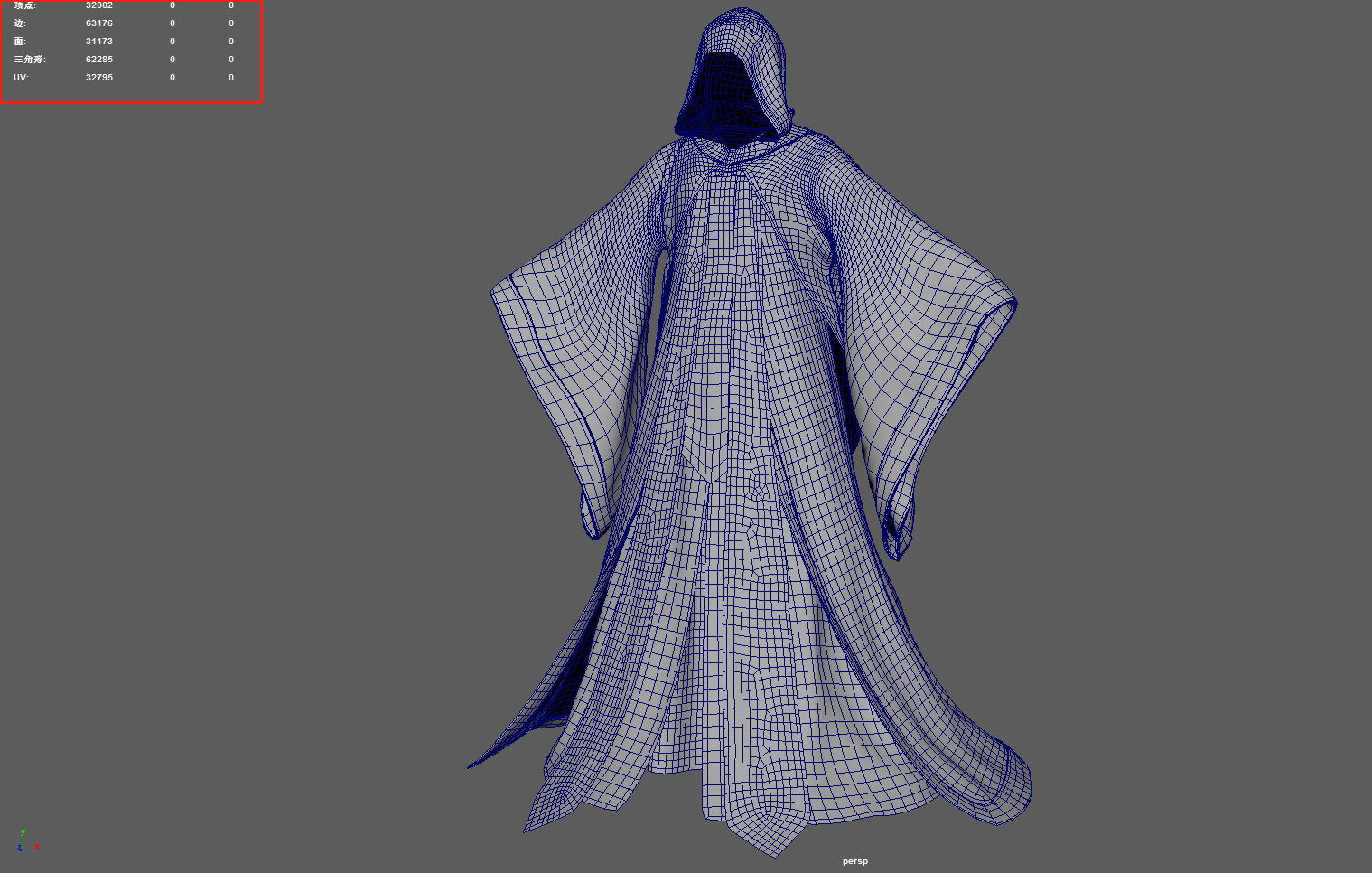
Task: Click the 面 (faces) entry in the statistics overlay
Action: point(19,41)
